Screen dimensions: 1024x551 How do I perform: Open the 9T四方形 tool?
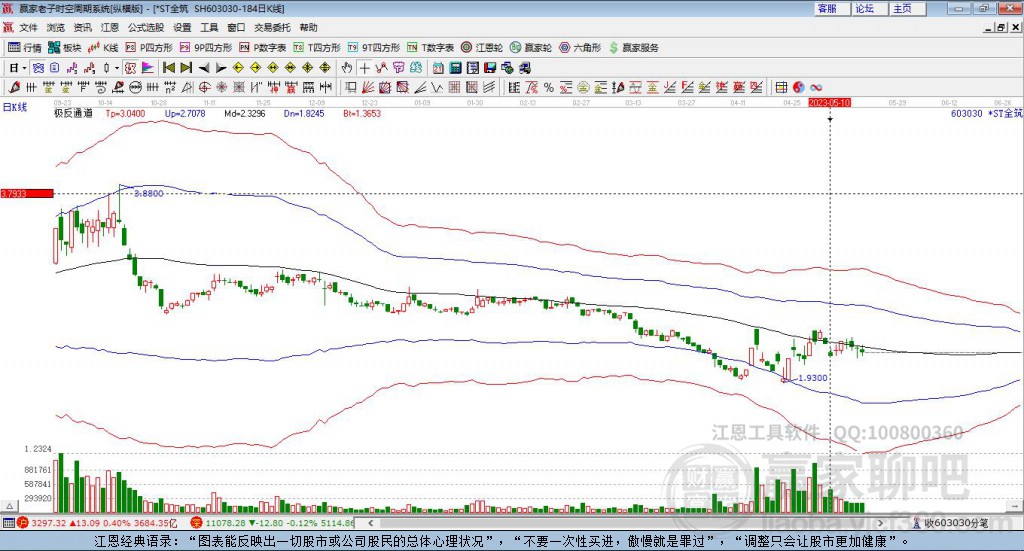tap(374, 48)
